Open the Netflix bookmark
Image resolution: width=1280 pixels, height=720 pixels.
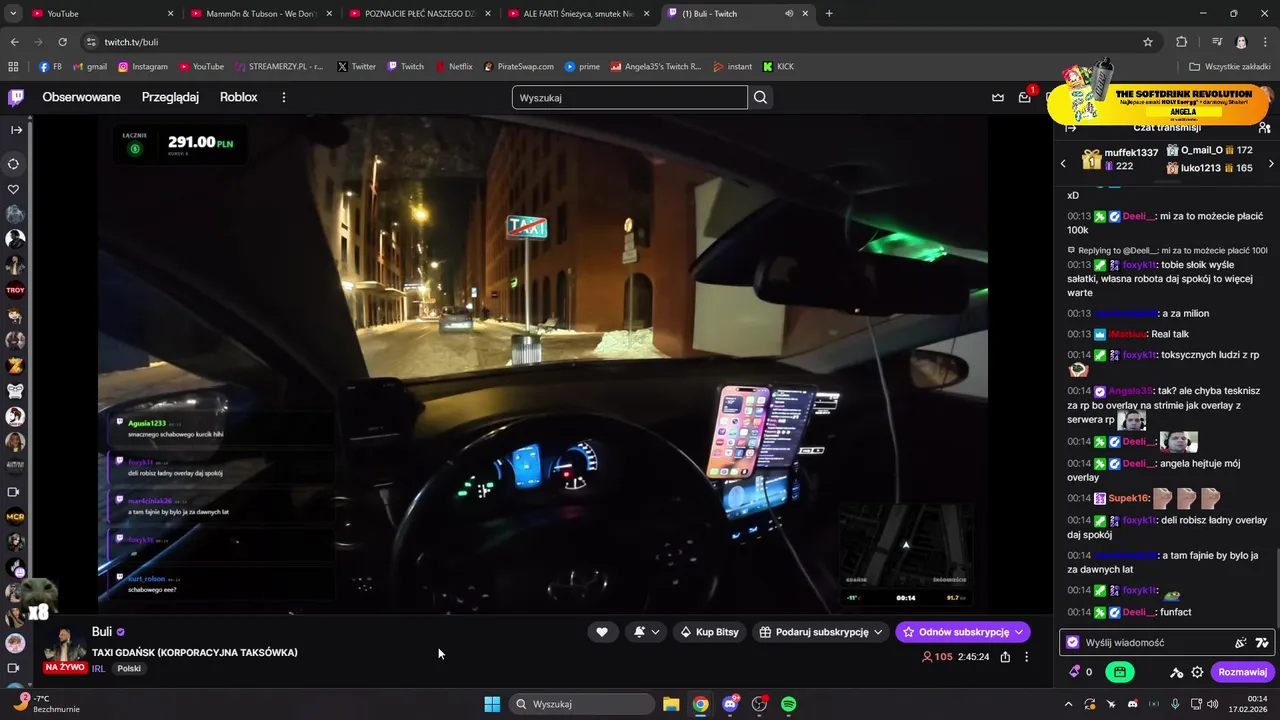pos(454,67)
